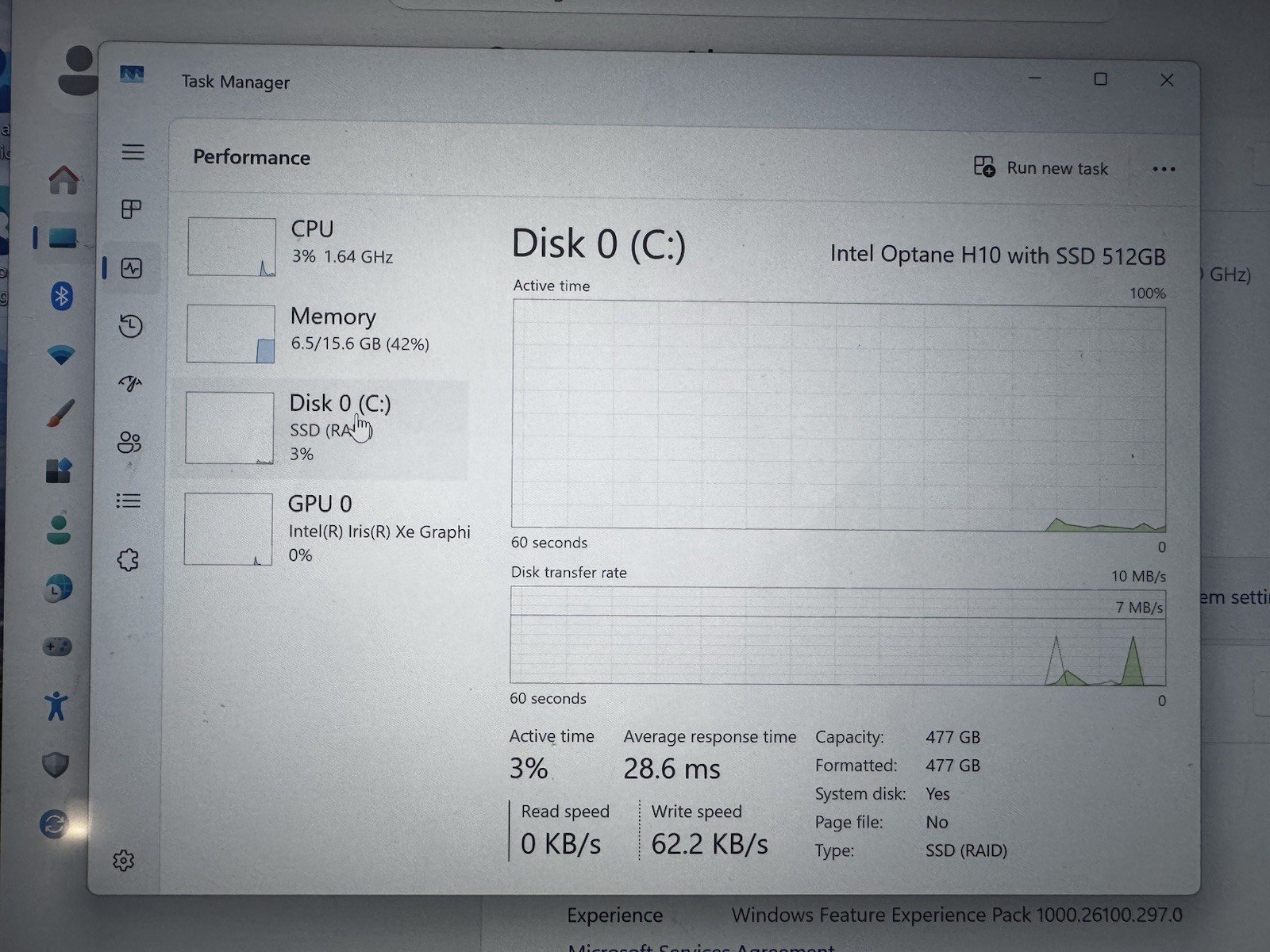This screenshot has height=952, width=1270.
Task: Open the Gaming controller icon in Settings
Action: pyautogui.click(x=57, y=647)
